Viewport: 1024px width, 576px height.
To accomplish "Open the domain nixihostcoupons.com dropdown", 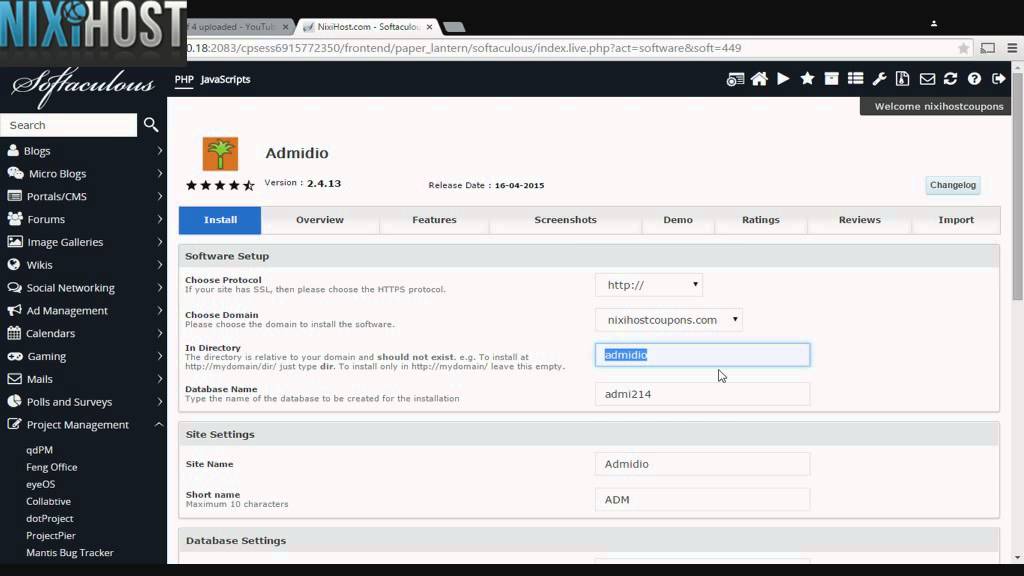I will [669, 320].
